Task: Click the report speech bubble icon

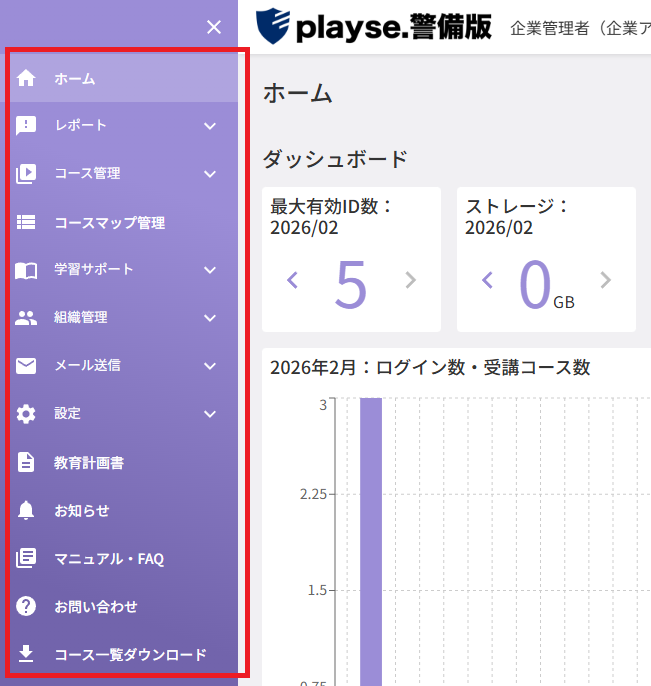Action: click(26, 126)
